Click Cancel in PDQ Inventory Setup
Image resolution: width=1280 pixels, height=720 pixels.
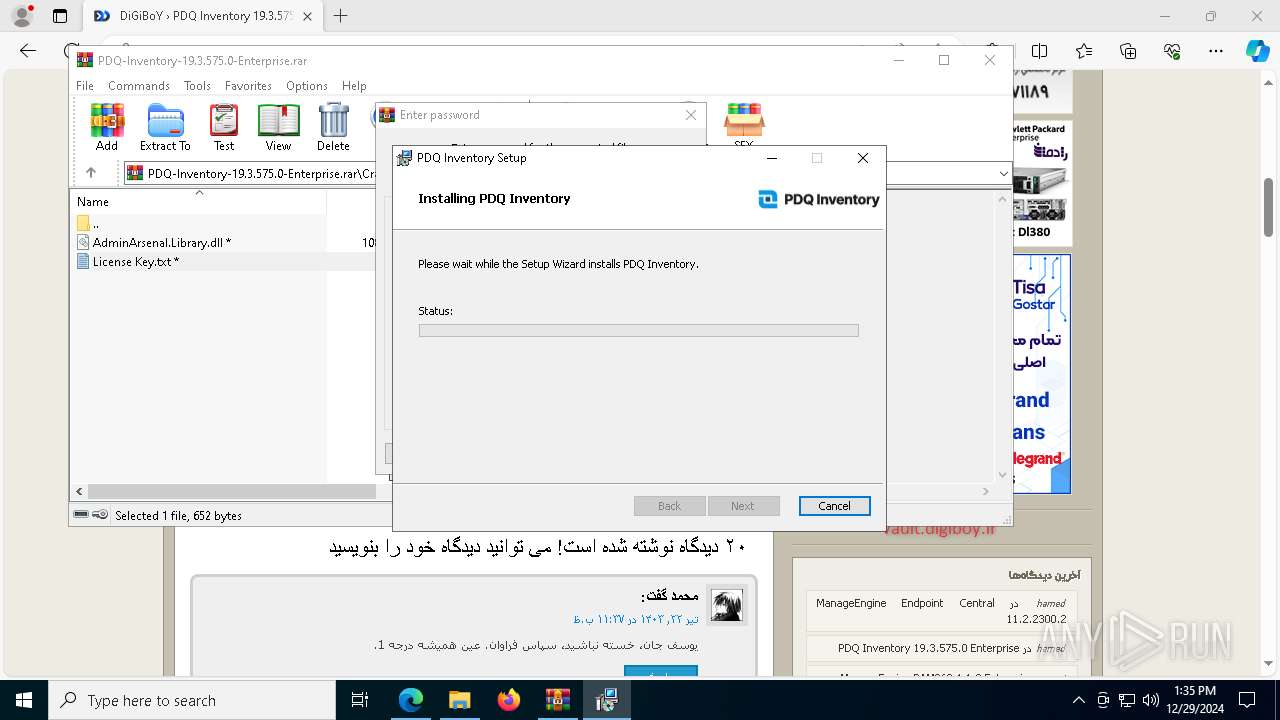(x=834, y=506)
